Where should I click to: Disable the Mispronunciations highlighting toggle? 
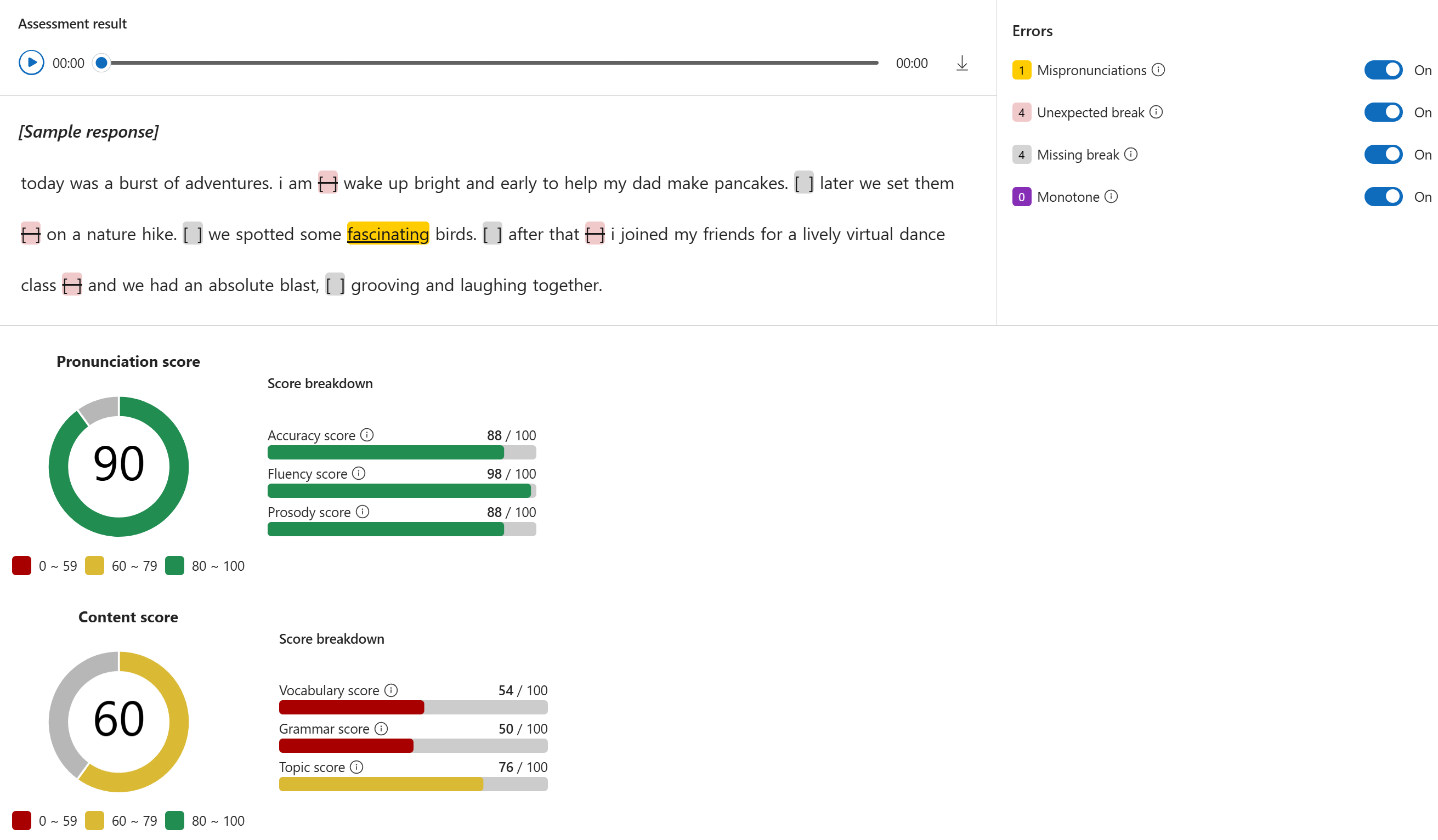pos(1383,70)
